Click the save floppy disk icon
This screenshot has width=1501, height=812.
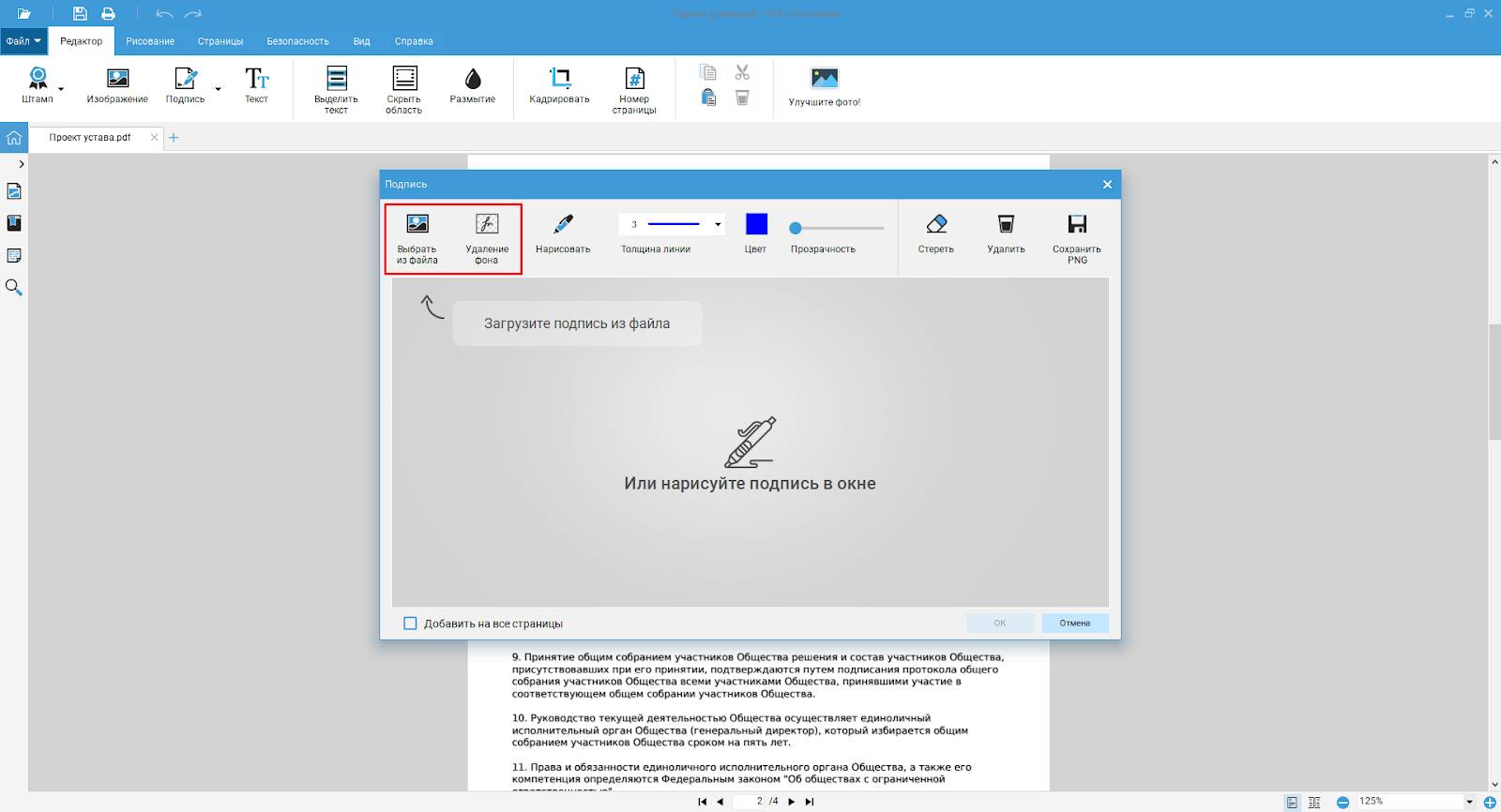pos(81,14)
